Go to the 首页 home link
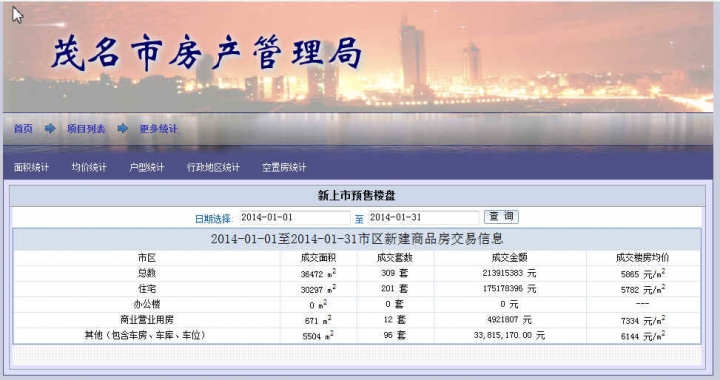This screenshot has height=380, width=720. 23,129
